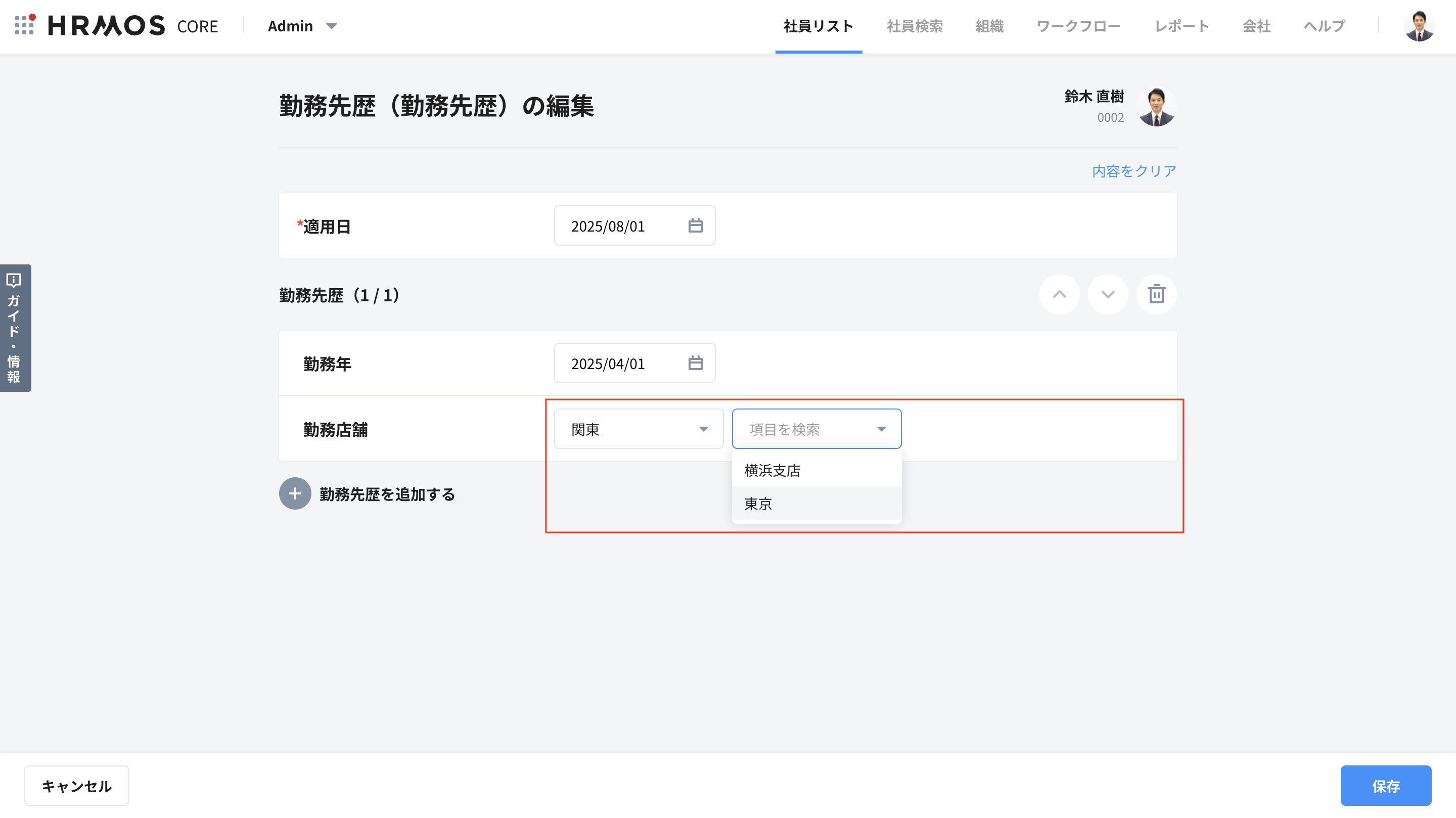This screenshot has width=1456, height=818.
Task: Open the apps grid launcher icon
Action: coord(24,25)
